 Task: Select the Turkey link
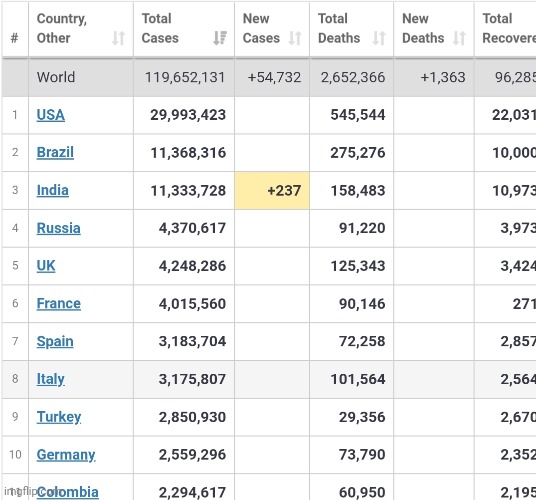point(59,417)
